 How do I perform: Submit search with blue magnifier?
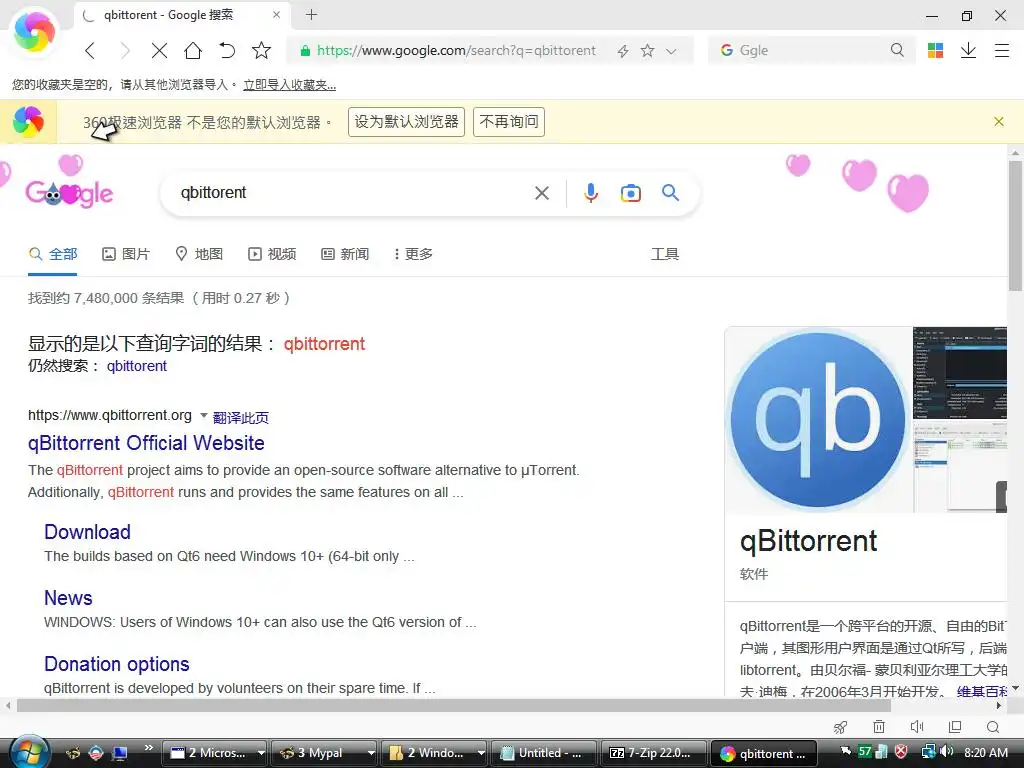coord(670,193)
